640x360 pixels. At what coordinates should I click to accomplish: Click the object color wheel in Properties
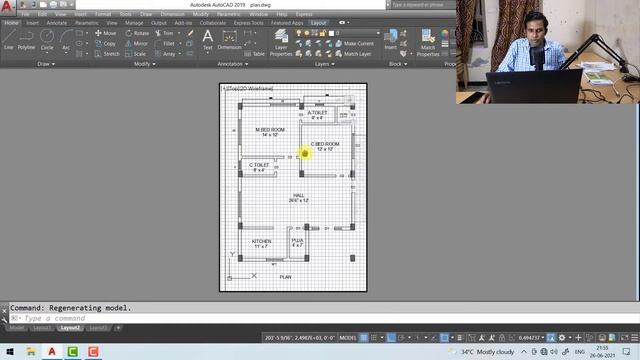pos(445,33)
